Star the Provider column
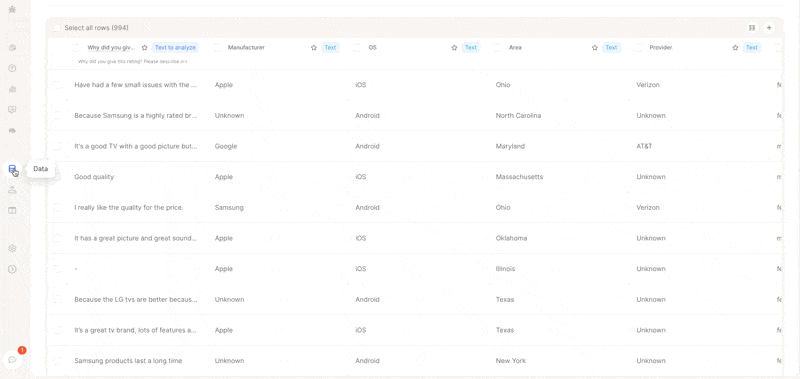This screenshot has height=379, width=800. tap(735, 47)
